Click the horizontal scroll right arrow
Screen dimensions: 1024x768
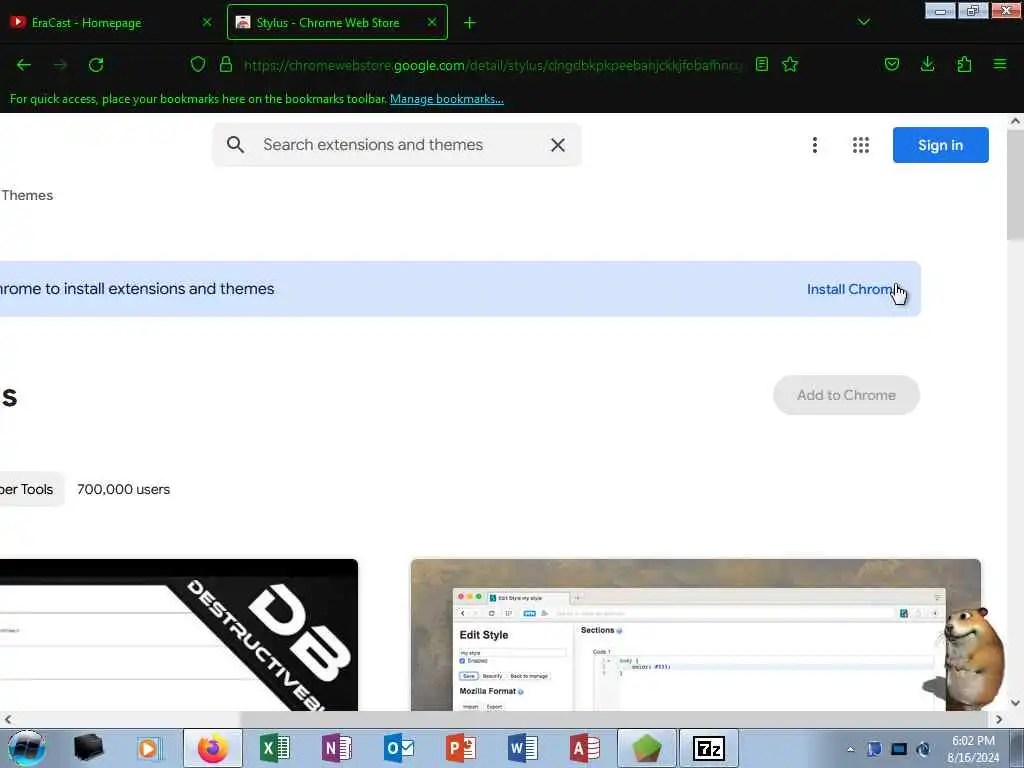coord(999,719)
